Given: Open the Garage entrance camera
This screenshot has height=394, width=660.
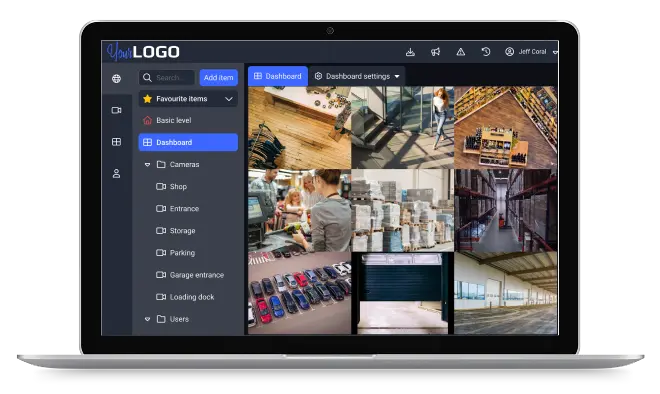Looking at the screenshot, I should [x=197, y=275].
